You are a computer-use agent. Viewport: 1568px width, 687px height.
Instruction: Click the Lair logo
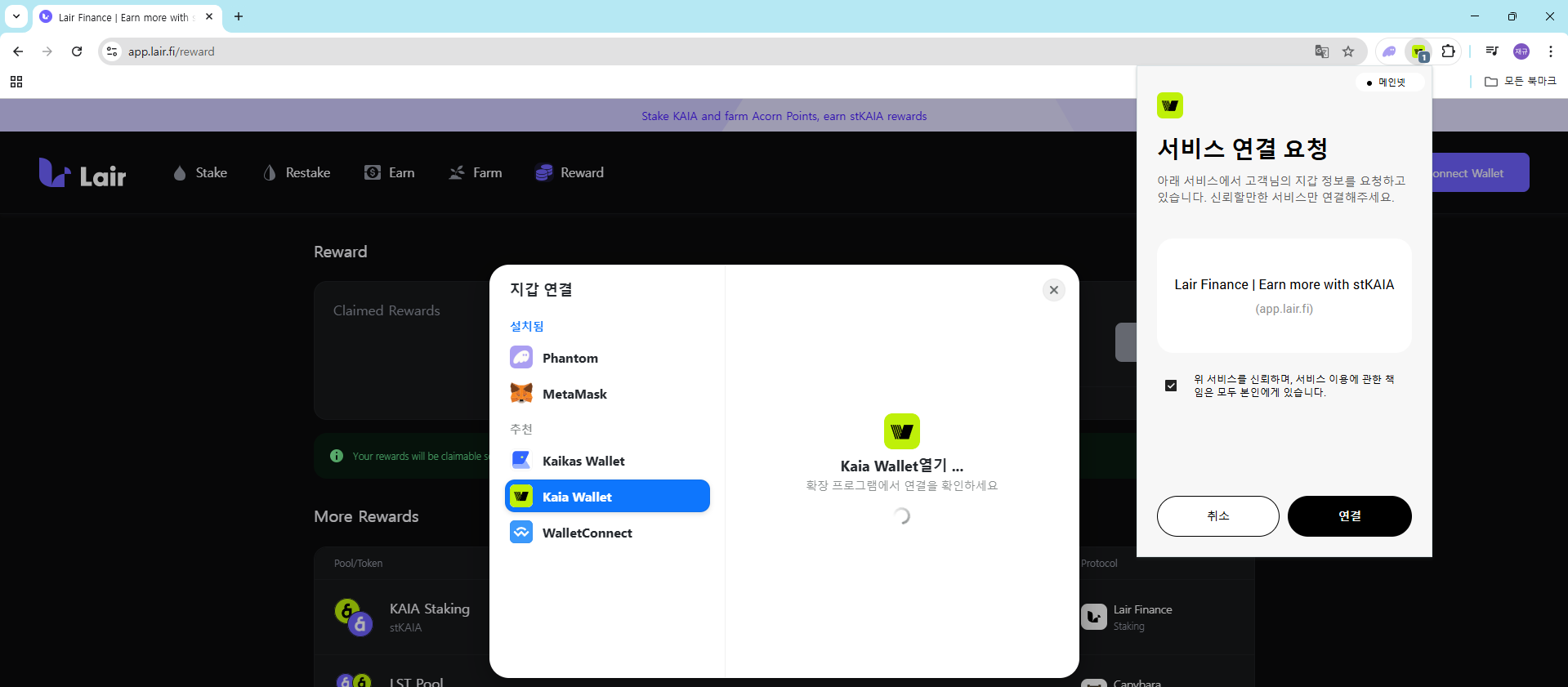[83, 173]
